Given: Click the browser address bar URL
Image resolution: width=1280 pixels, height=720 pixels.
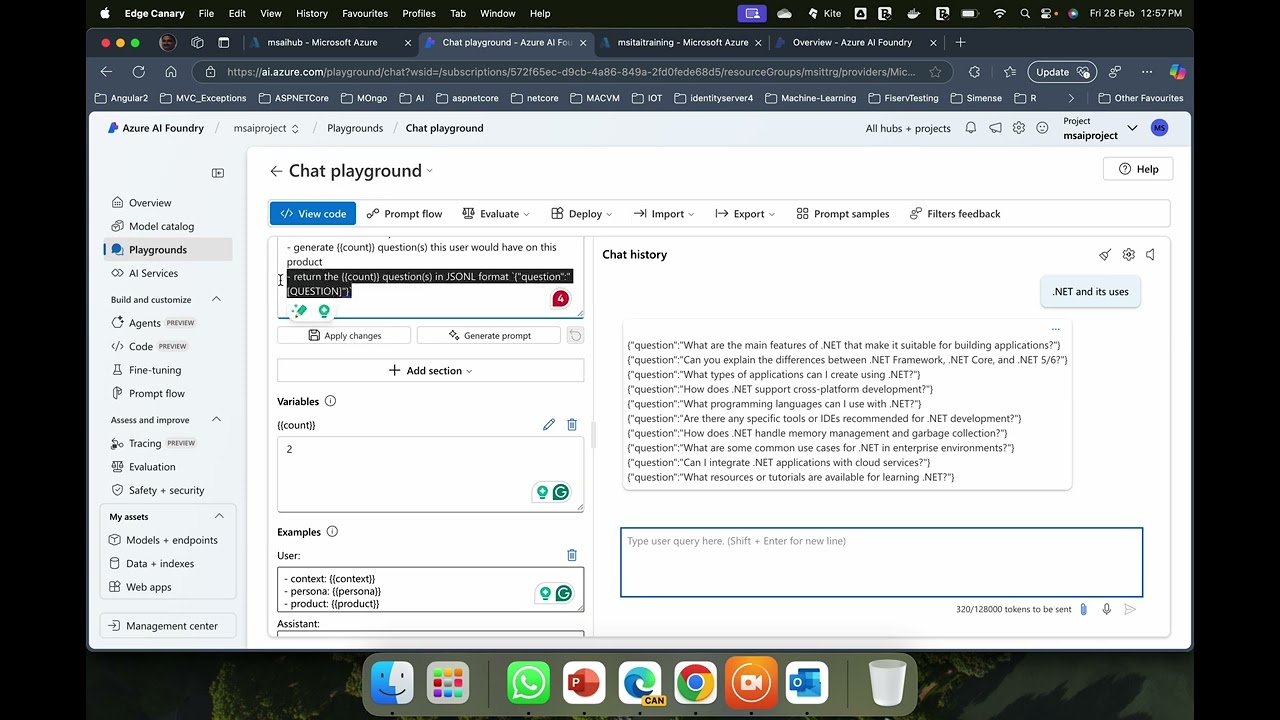Looking at the screenshot, I should point(570,72).
